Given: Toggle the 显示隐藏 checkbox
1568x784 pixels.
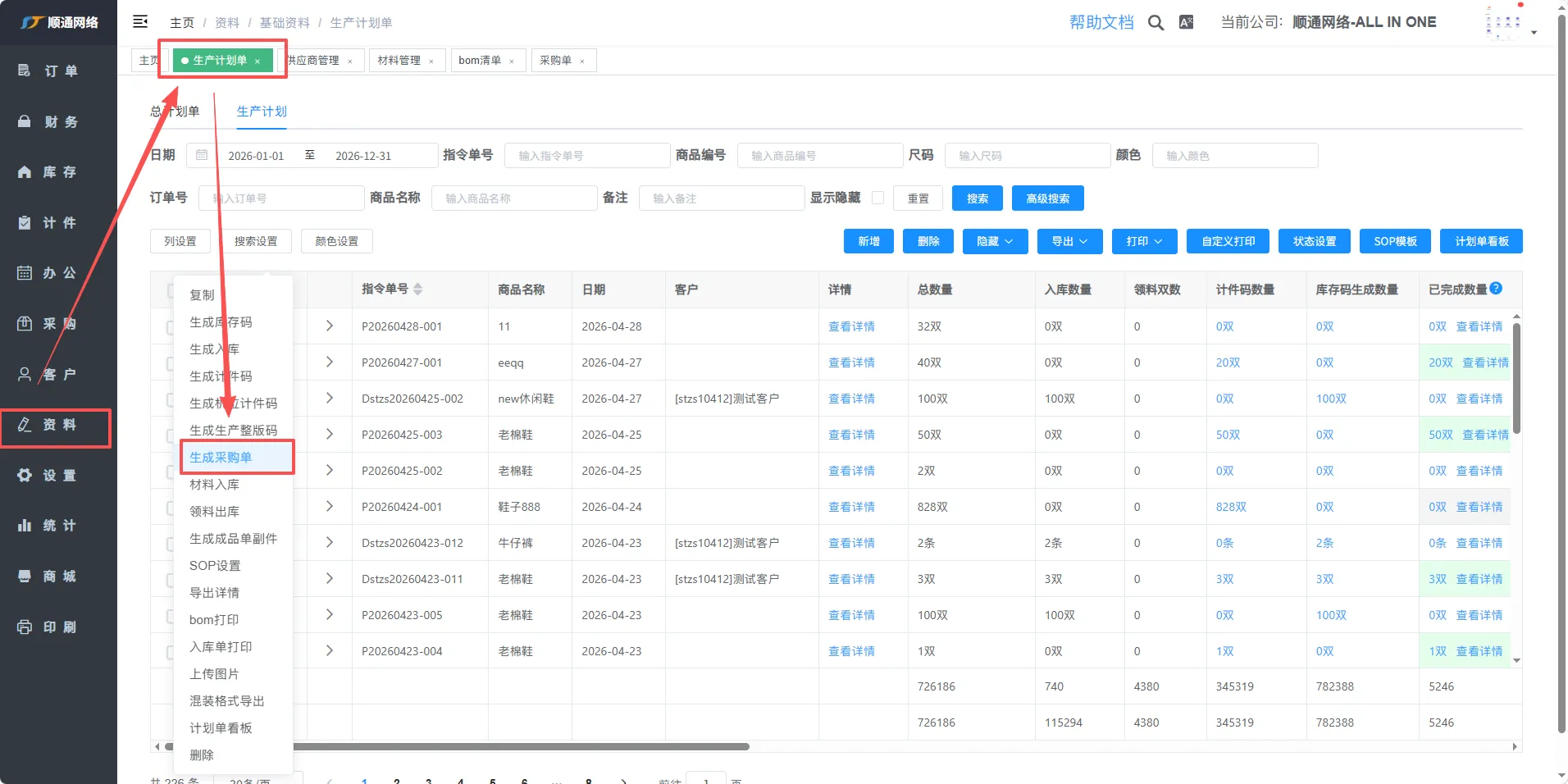Looking at the screenshot, I should pyautogui.click(x=877, y=198).
